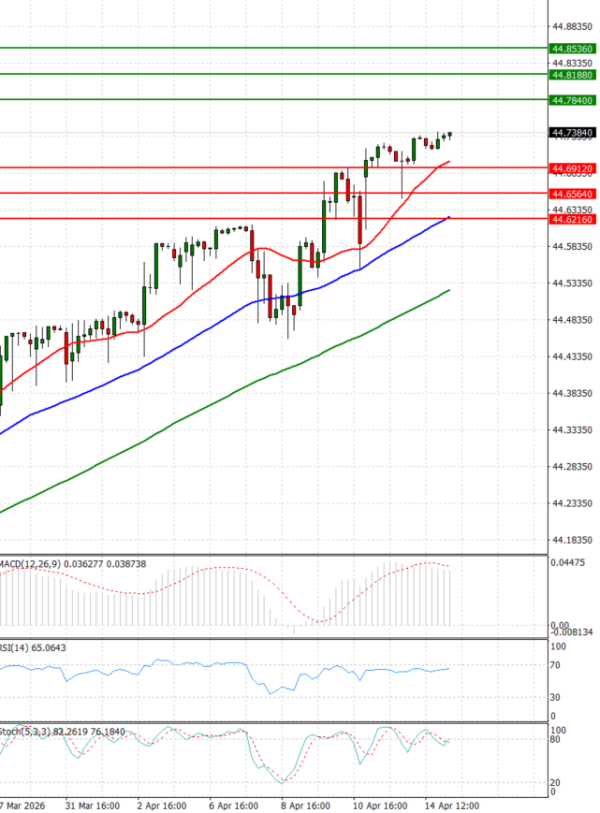Select the 6 Apr 16:00 date marker

click(x=235, y=804)
